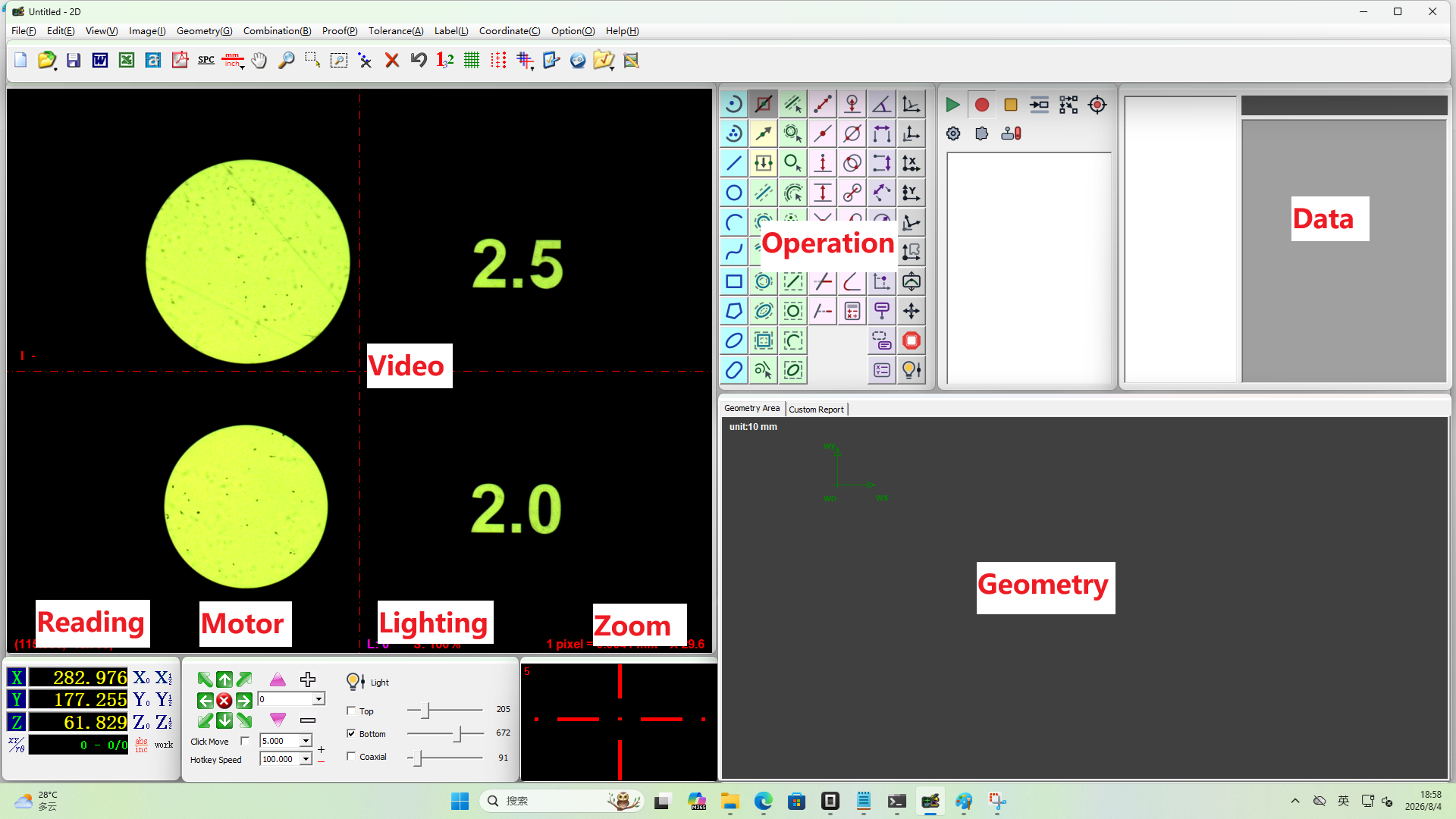Viewport: 1456px width, 819px height.
Task: Create a new file with the blank page icon
Action: 20,60
